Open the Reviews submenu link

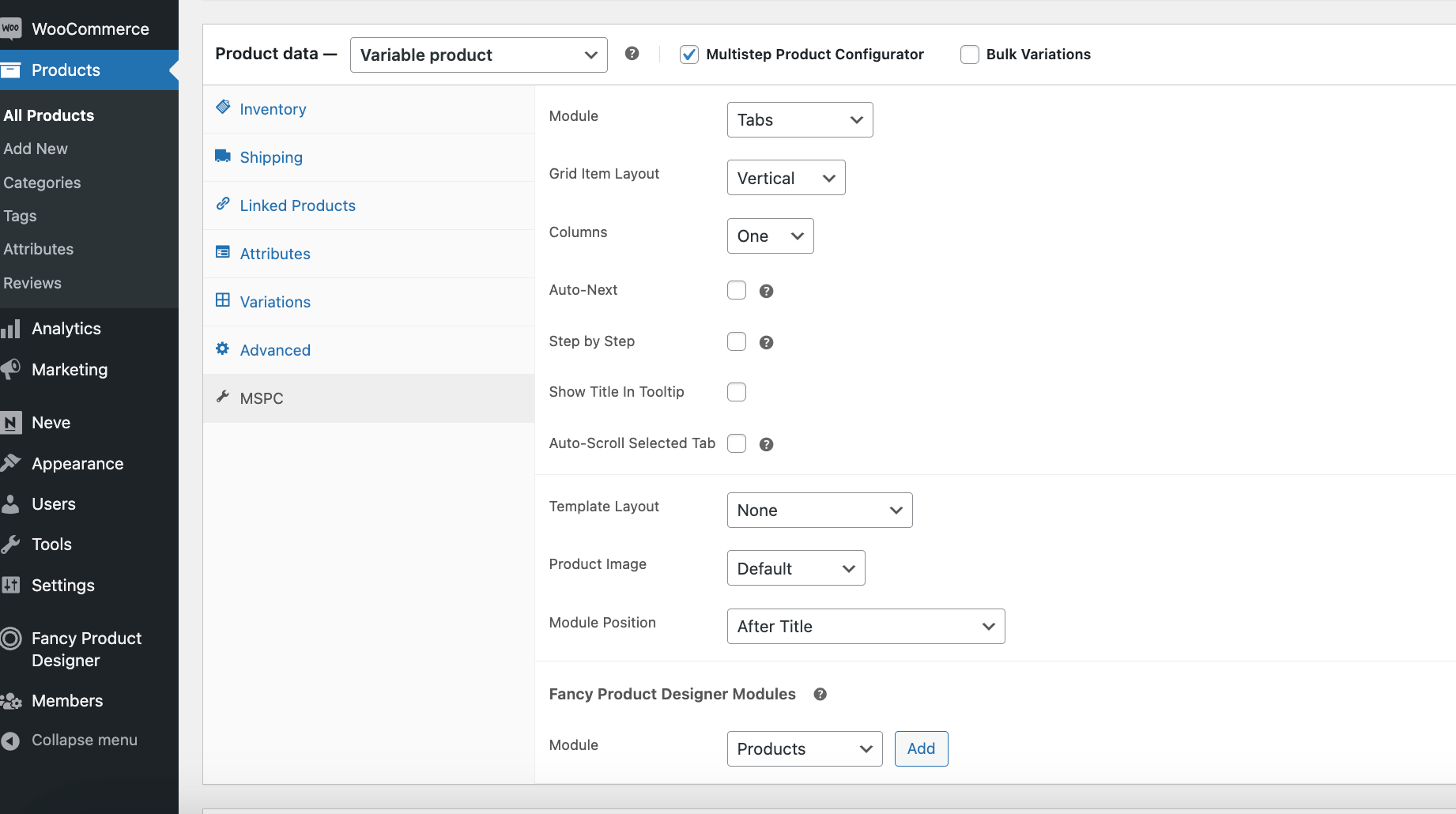click(x=32, y=283)
